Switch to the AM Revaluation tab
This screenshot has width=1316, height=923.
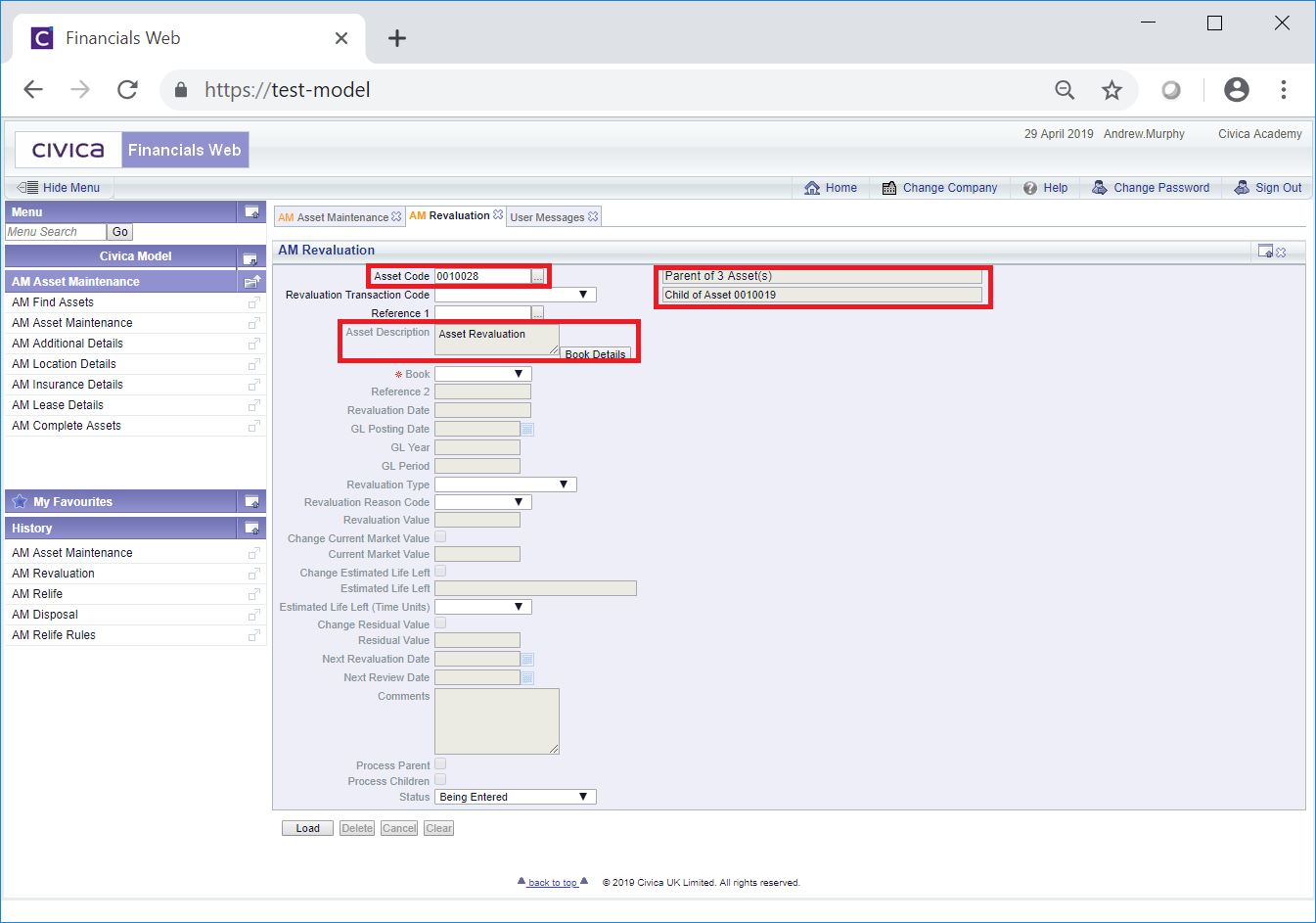pos(450,215)
